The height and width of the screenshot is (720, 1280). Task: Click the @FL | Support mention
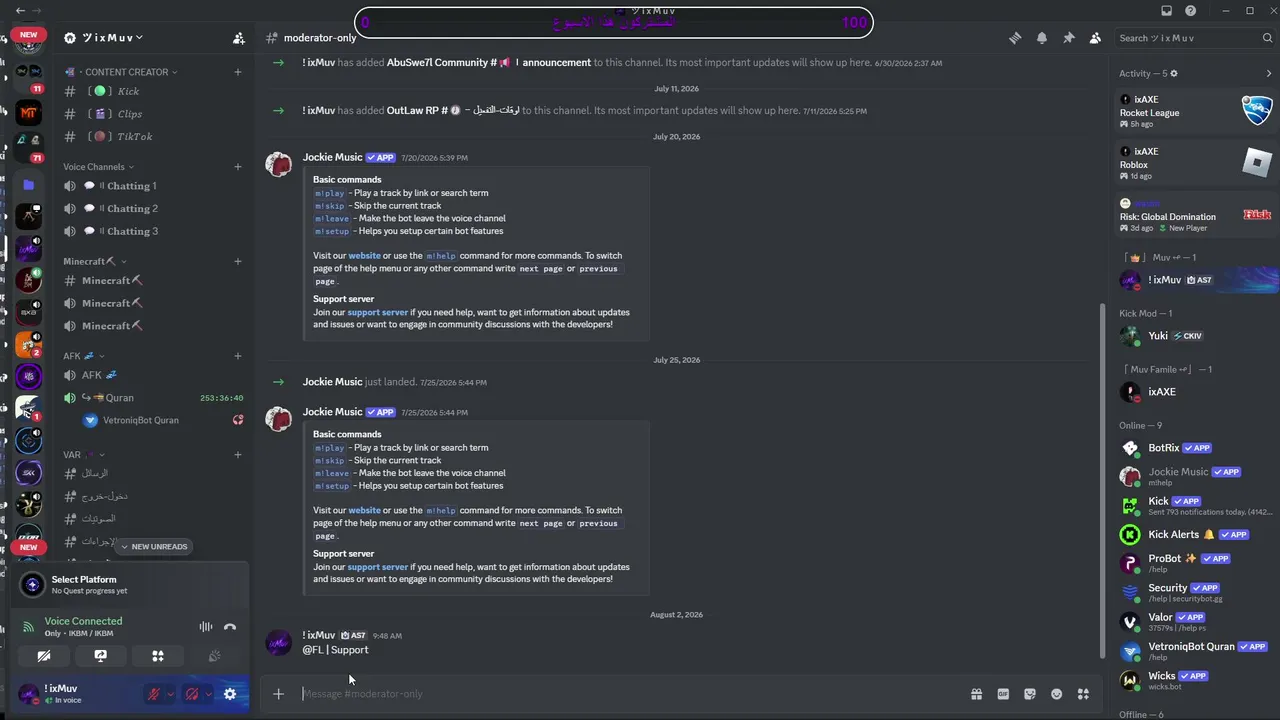coord(336,650)
